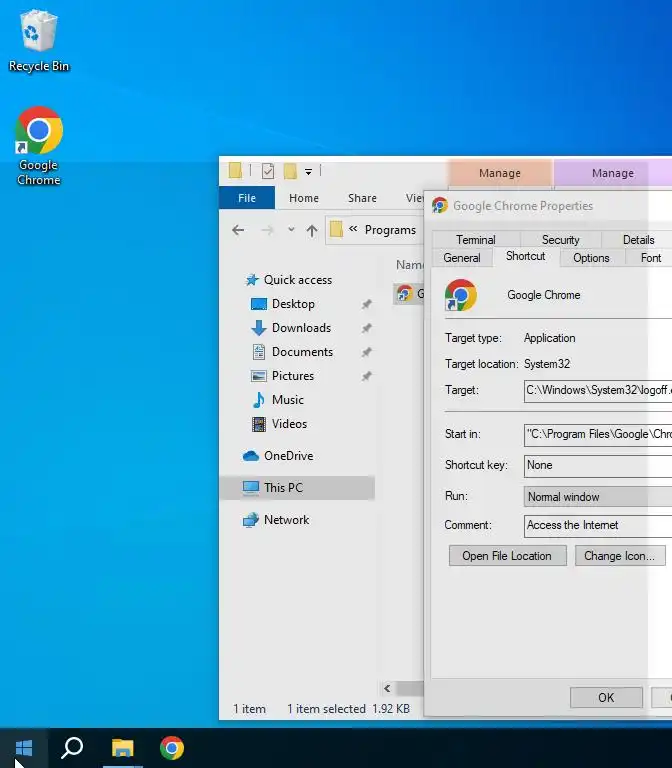The width and height of the screenshot is (672, 768).
Task: Go forward in File Explorer
Action: pos(267,230)
